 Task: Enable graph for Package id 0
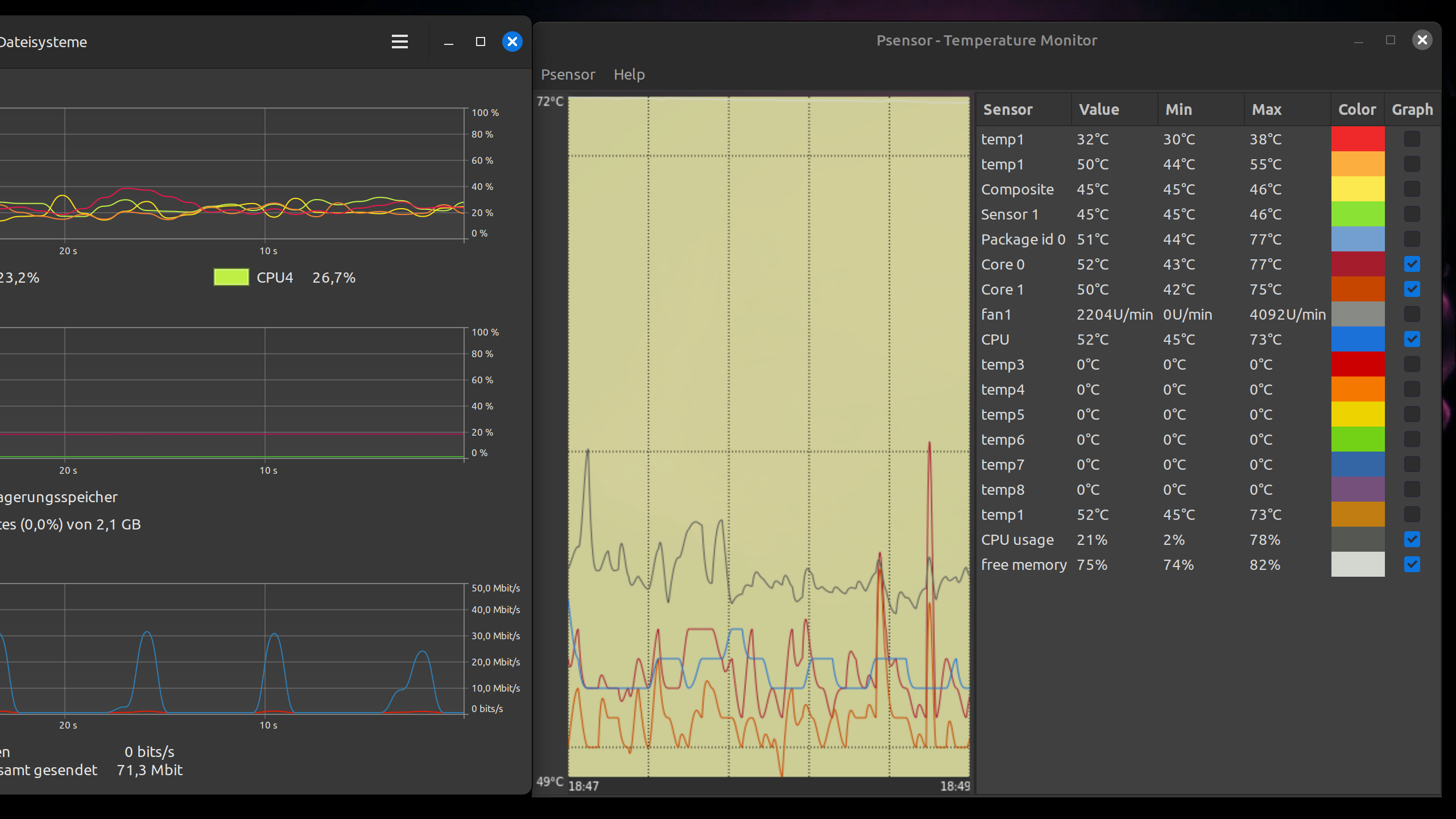[x=1412, y=239]
